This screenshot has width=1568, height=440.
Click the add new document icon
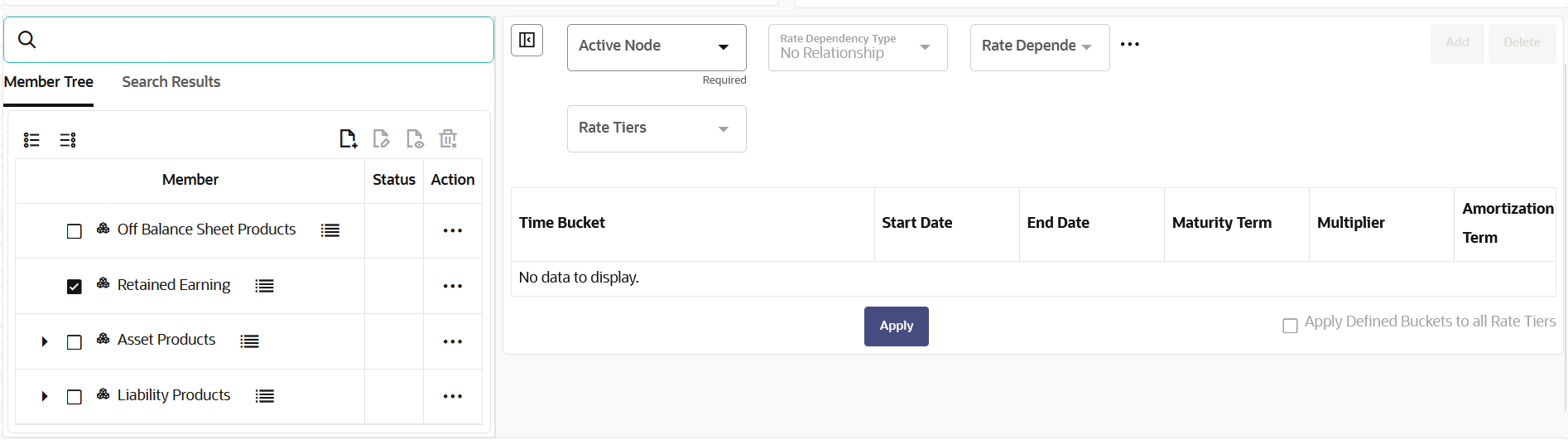(349, 138)
